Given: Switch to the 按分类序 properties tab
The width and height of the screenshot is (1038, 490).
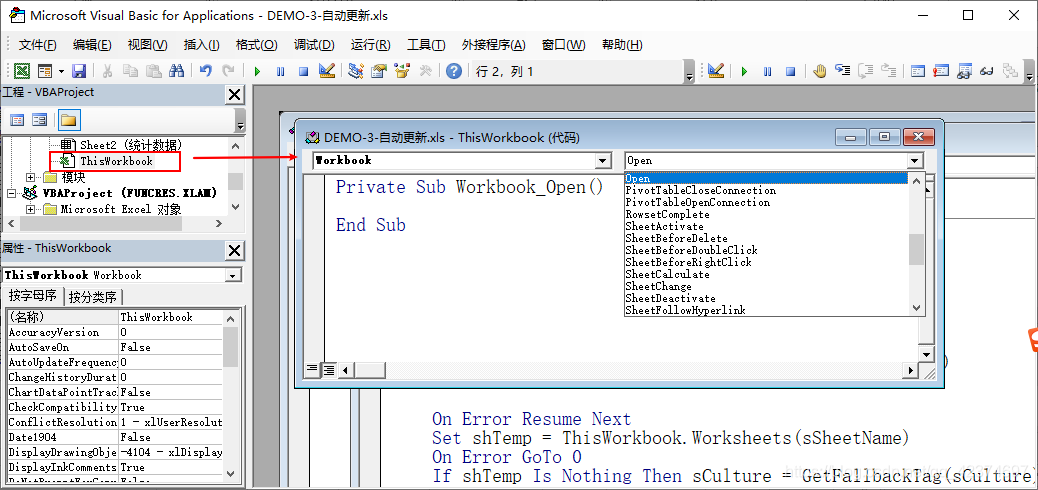Looking at the screenshot, I should click(x=93, y=296).
